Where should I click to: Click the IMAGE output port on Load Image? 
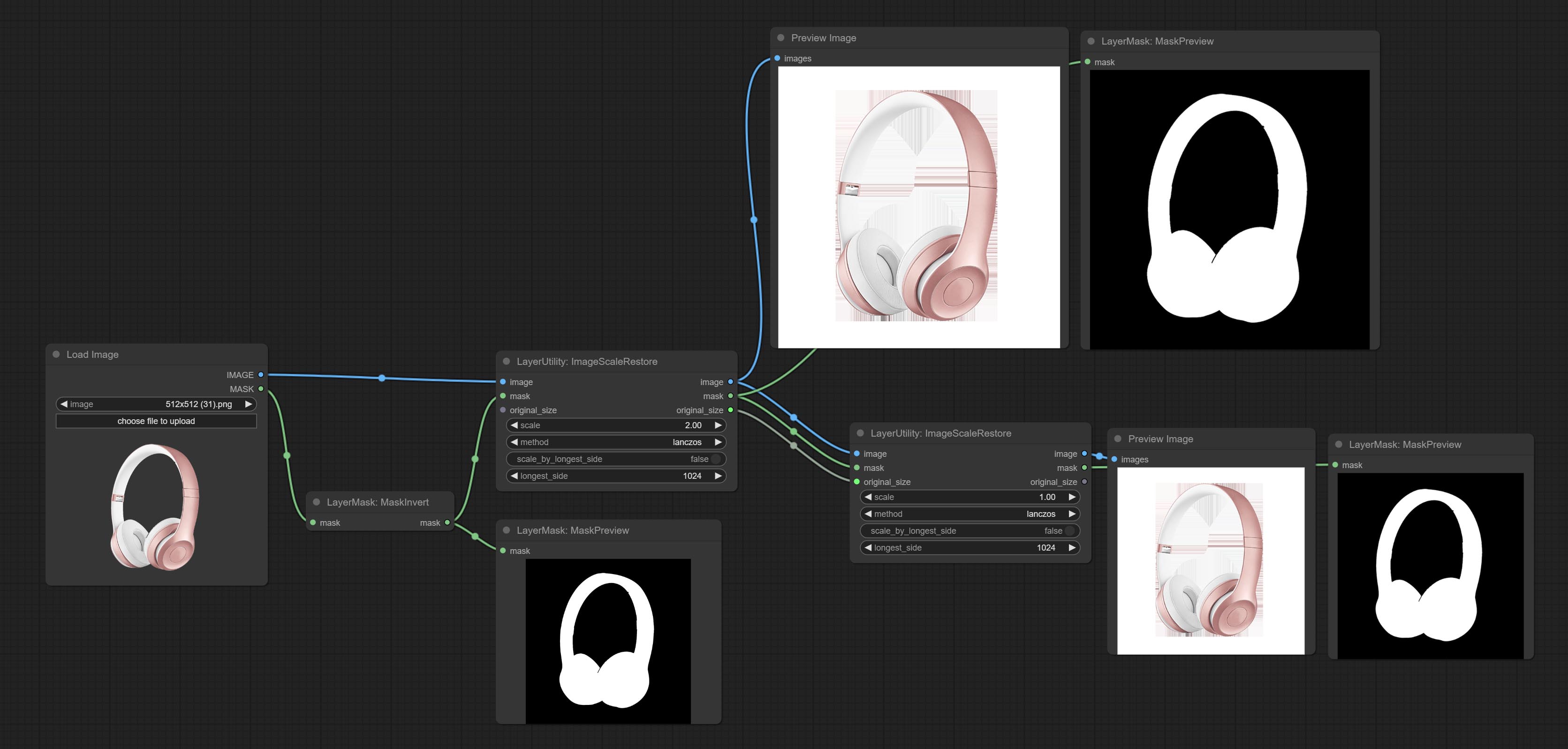point(260,375)
